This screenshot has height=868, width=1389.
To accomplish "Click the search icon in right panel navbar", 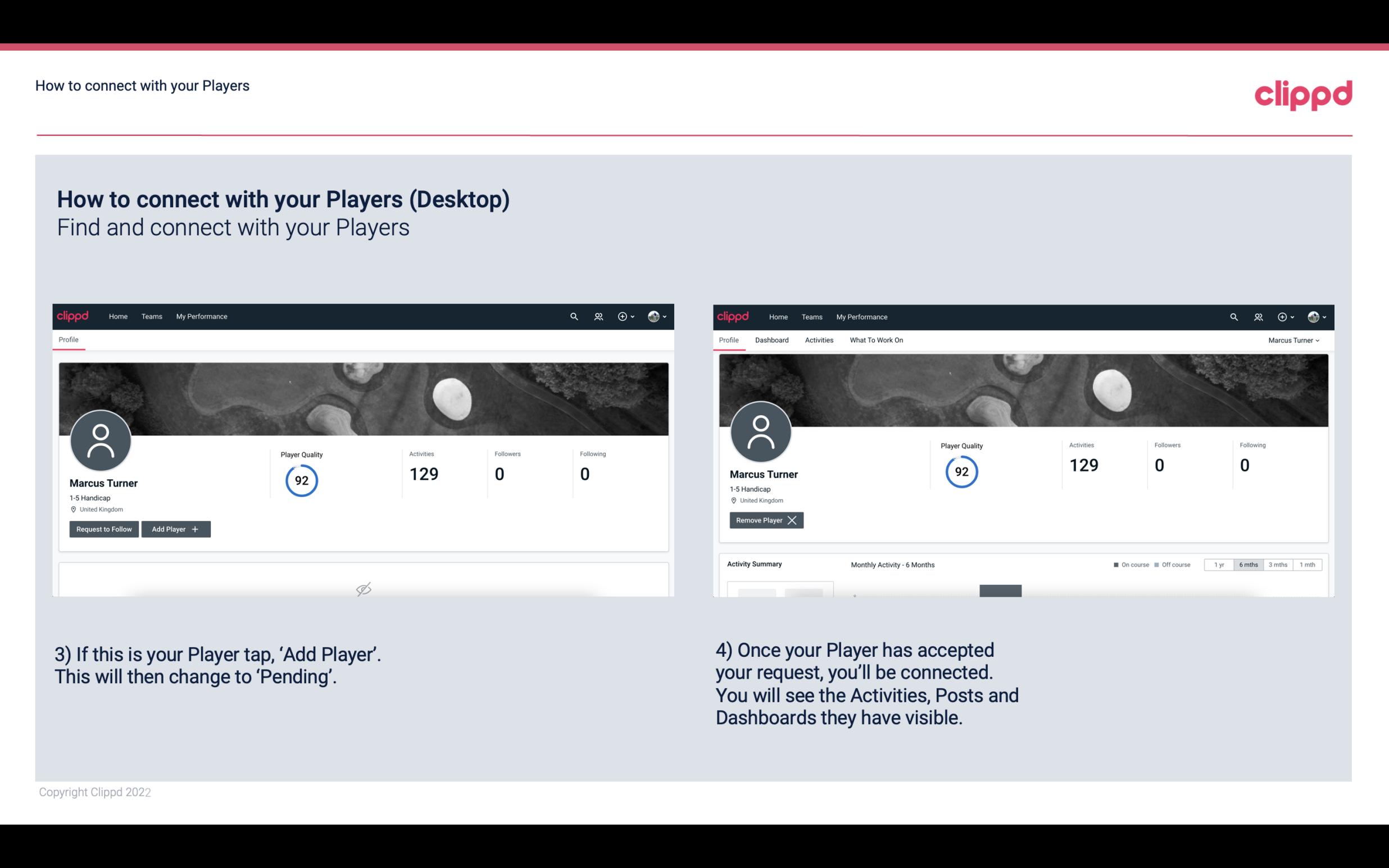I will pos(1233,317).
